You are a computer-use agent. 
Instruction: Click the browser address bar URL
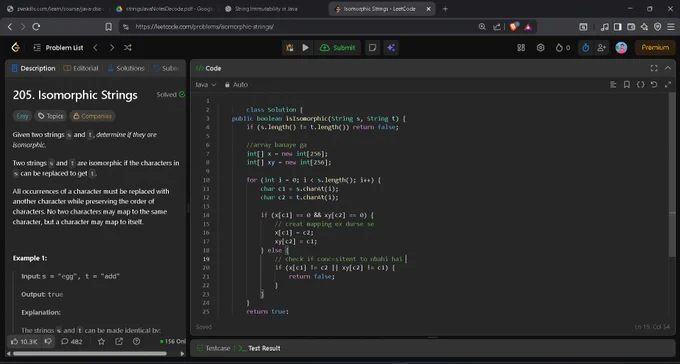[x=204, y=27]
